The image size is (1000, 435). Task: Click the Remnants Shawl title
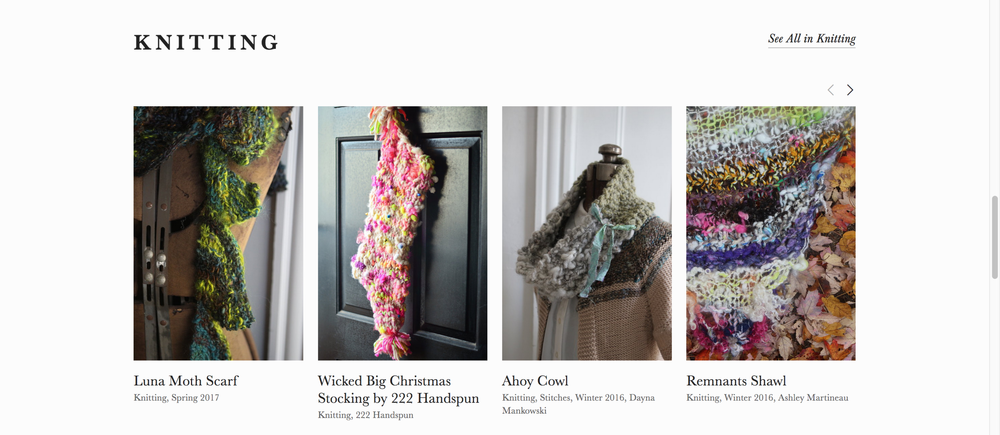[x=736, y=381]
